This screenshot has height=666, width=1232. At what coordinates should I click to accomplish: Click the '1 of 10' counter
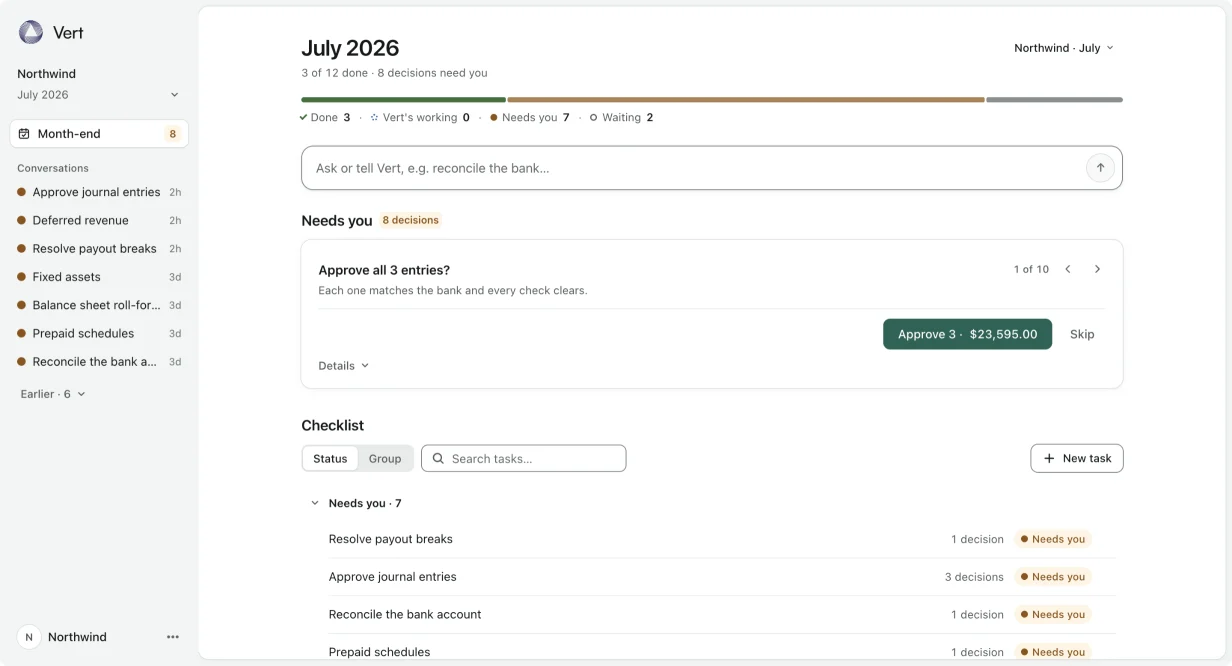(x=1031, y=269)
